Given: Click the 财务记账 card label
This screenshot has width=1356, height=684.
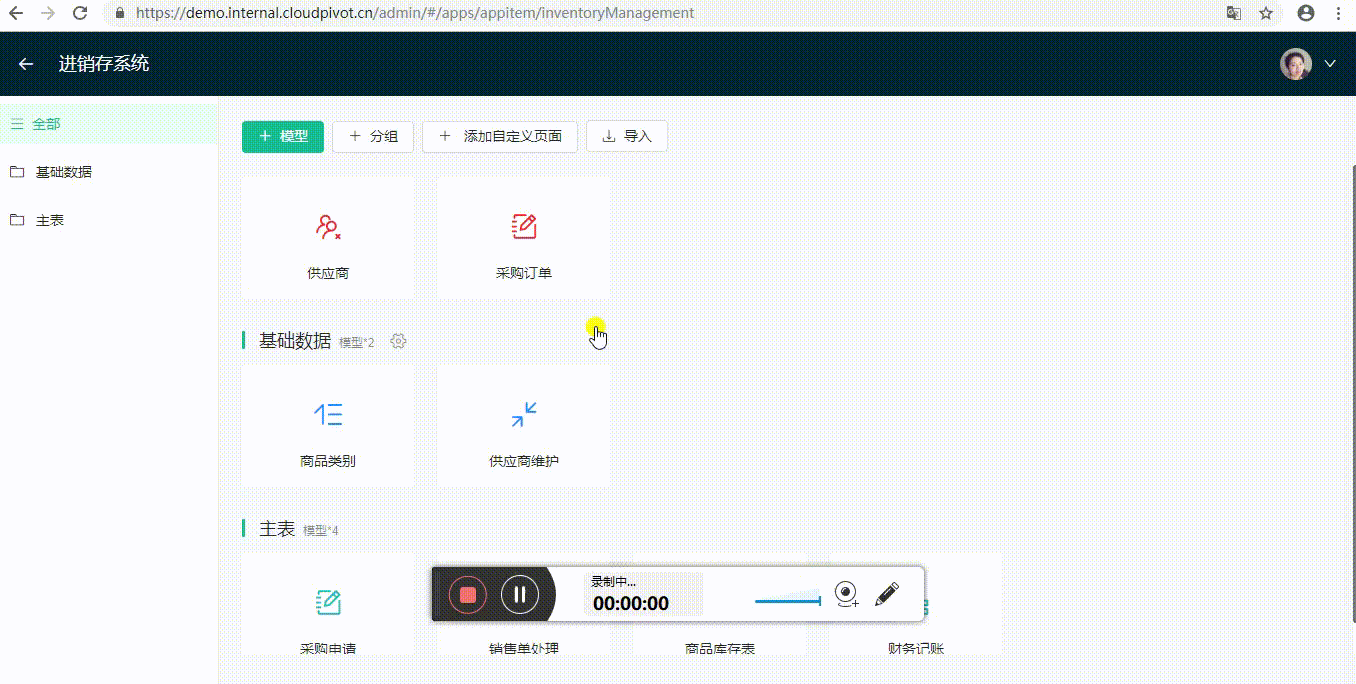Looking at the screenshot, I should click(x=916, y=649).
